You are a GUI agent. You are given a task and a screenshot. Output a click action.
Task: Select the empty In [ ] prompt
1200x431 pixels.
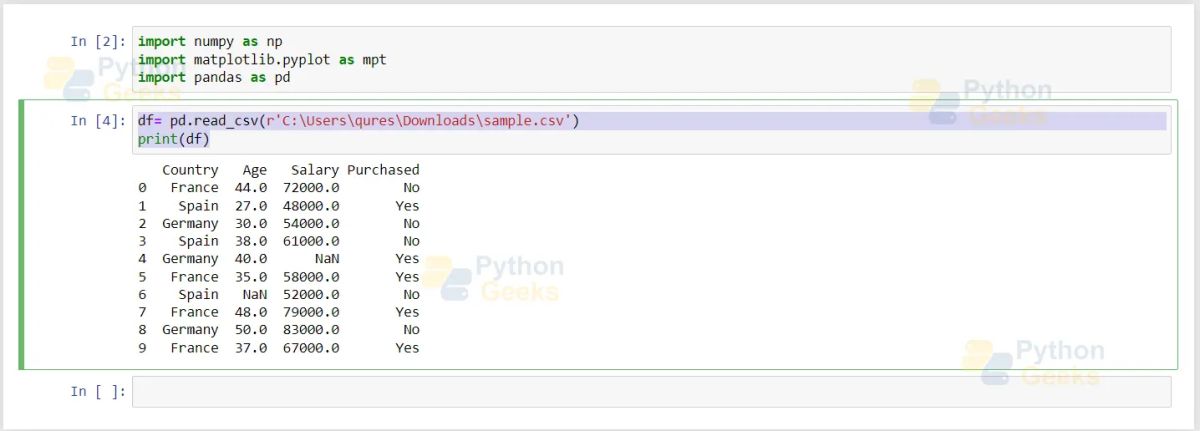(x=98, y=392)
